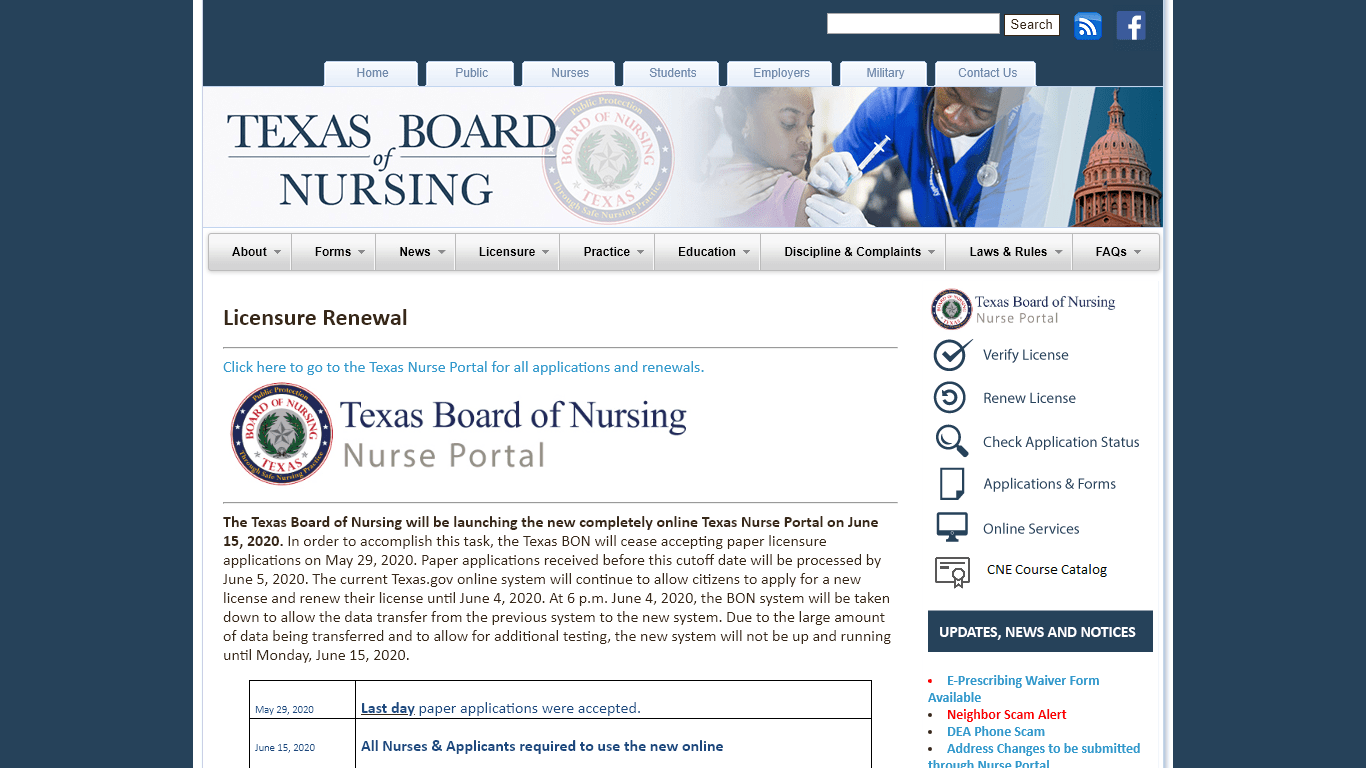Click the Texas Board of Nursing banner title
The image size is (1366, 768).
coord(390,160)
